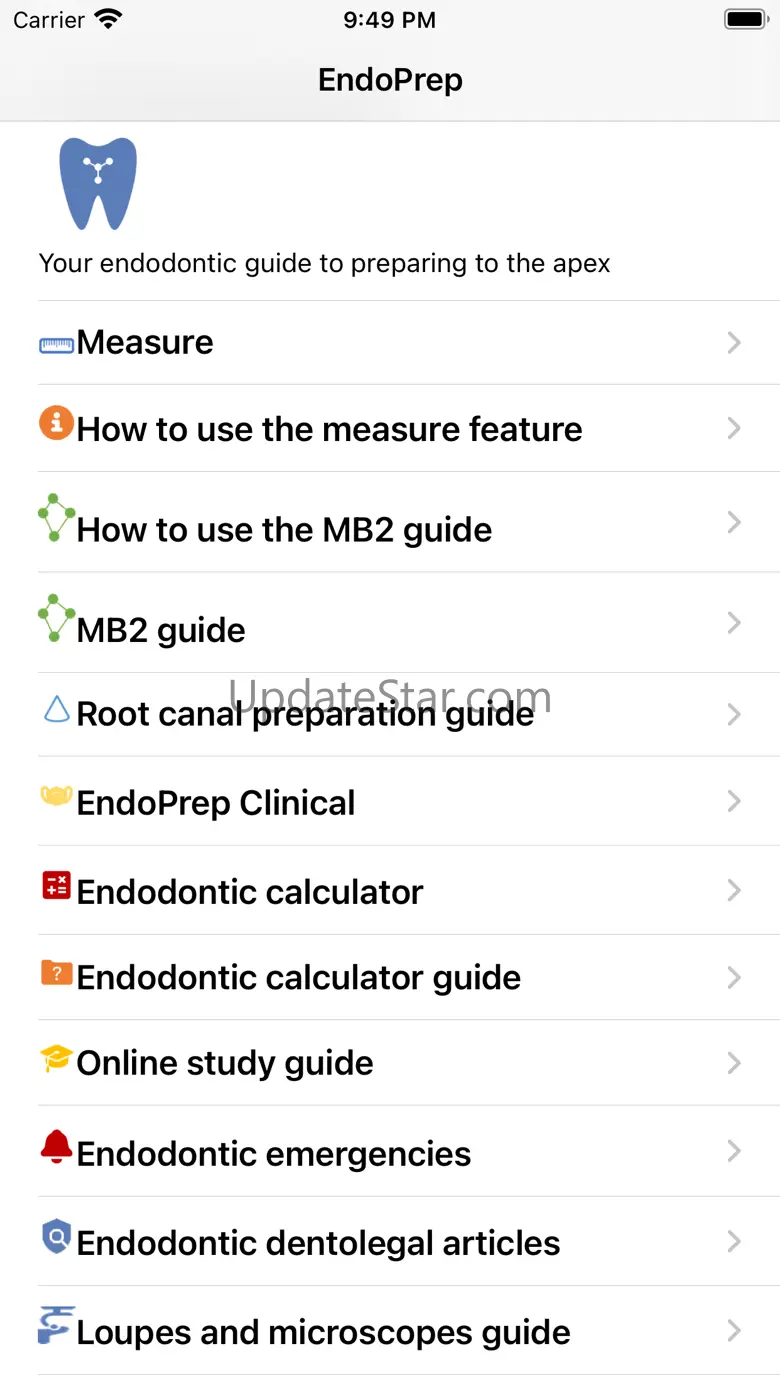
Task: Click the graduation cap icon
Action: pyautogui.click(x=56, y=1058)
